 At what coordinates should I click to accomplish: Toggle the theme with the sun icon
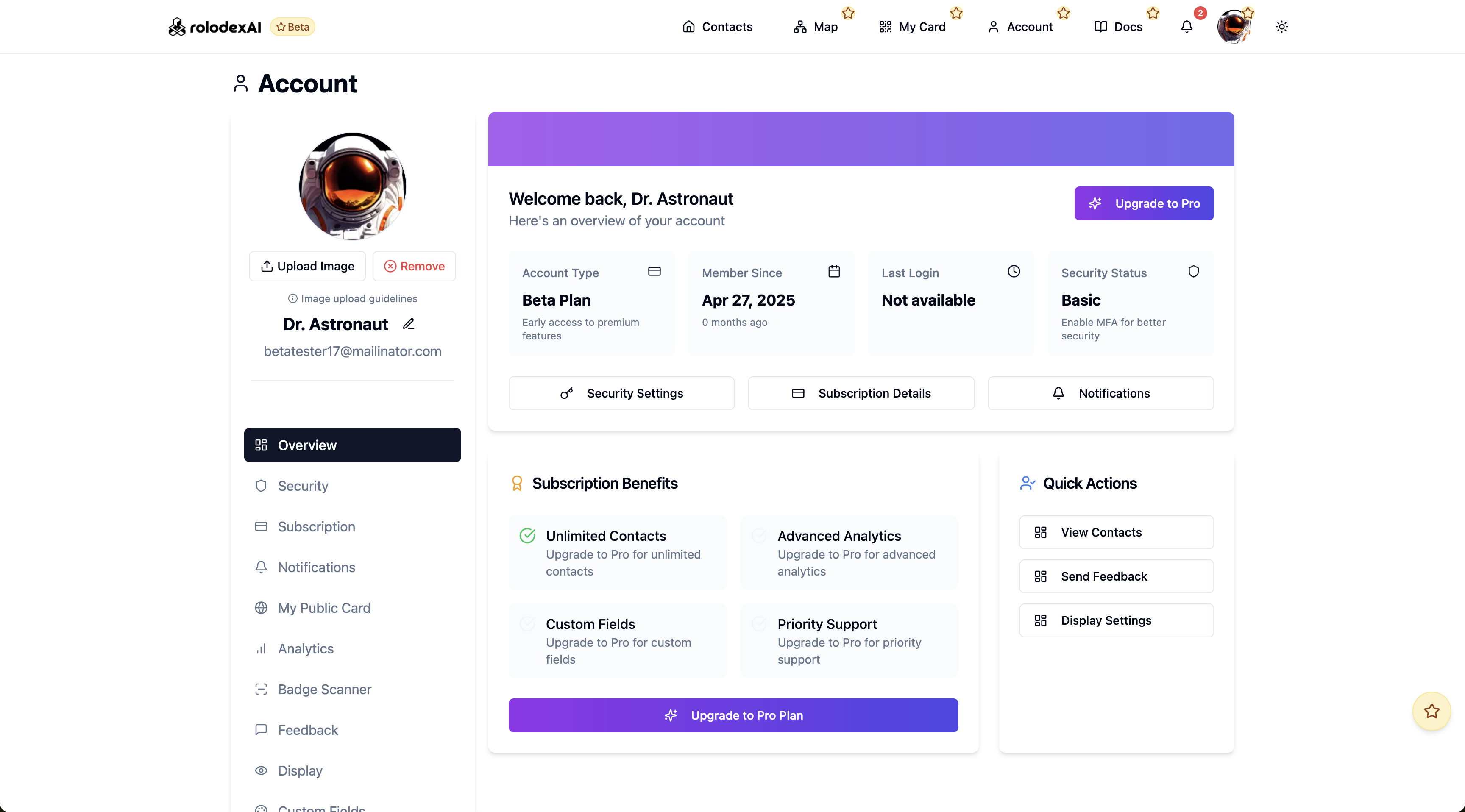[x=1282, y=27]
